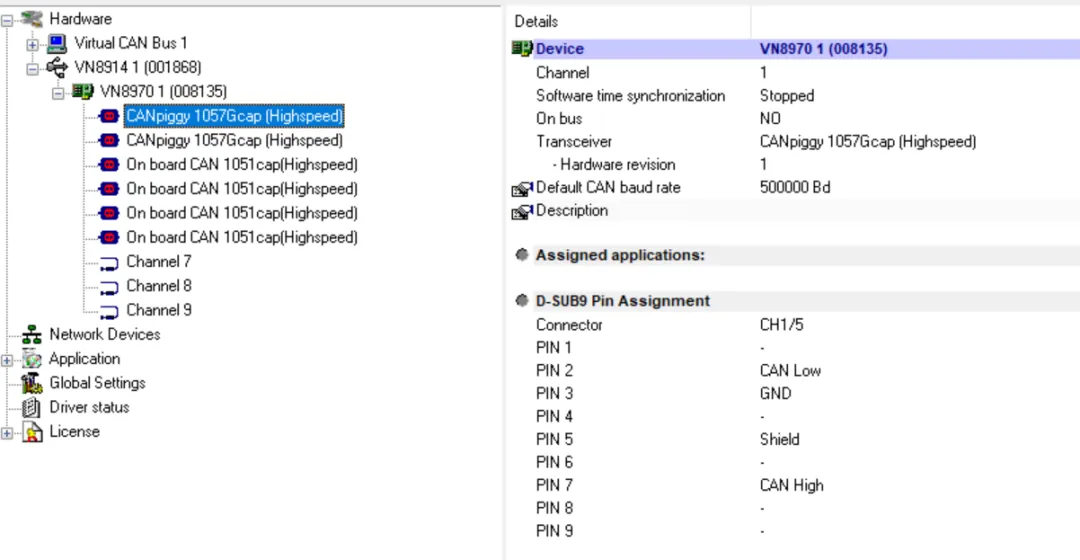
Task: Expand the License node
Action: [x=7, y=433]
